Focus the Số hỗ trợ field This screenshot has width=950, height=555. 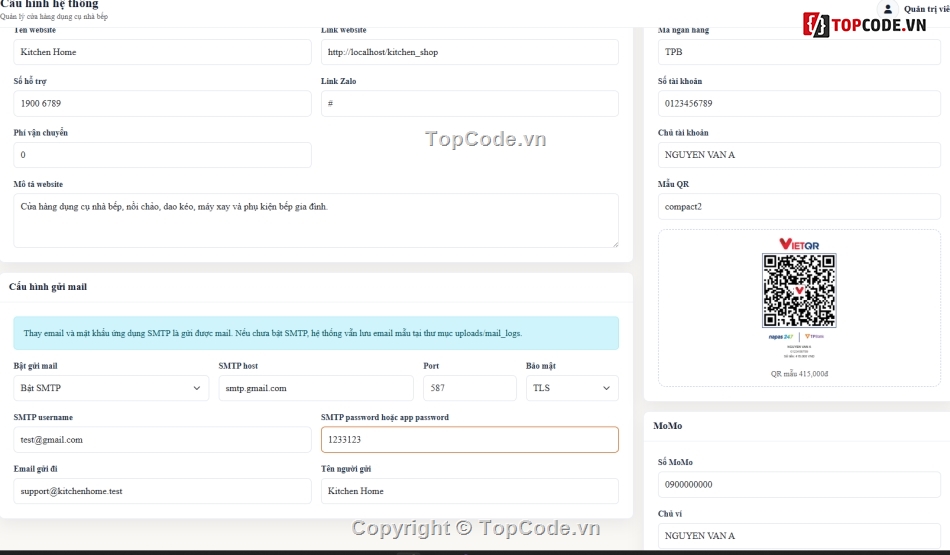(x=162, y=104)
